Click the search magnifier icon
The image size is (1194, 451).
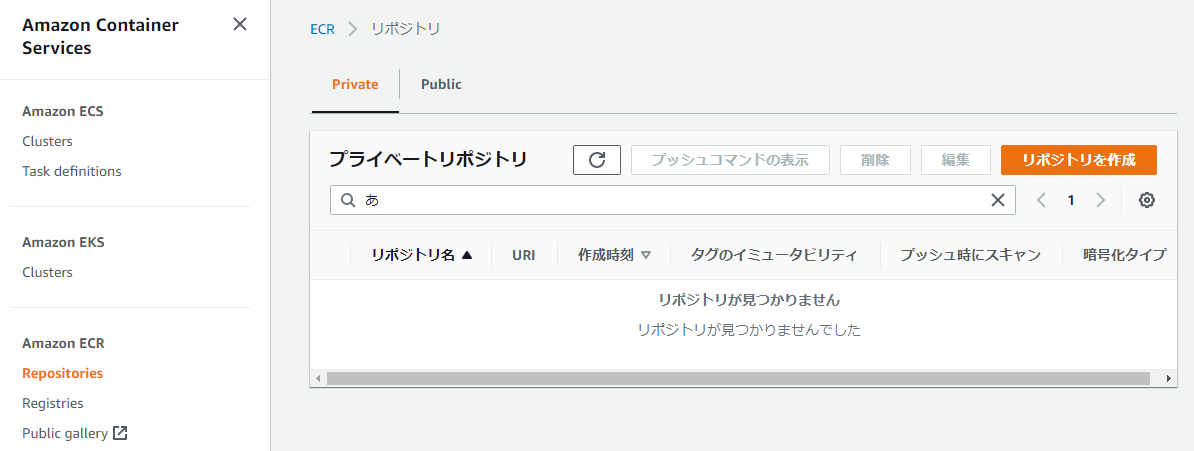click(x=348, y=200)
